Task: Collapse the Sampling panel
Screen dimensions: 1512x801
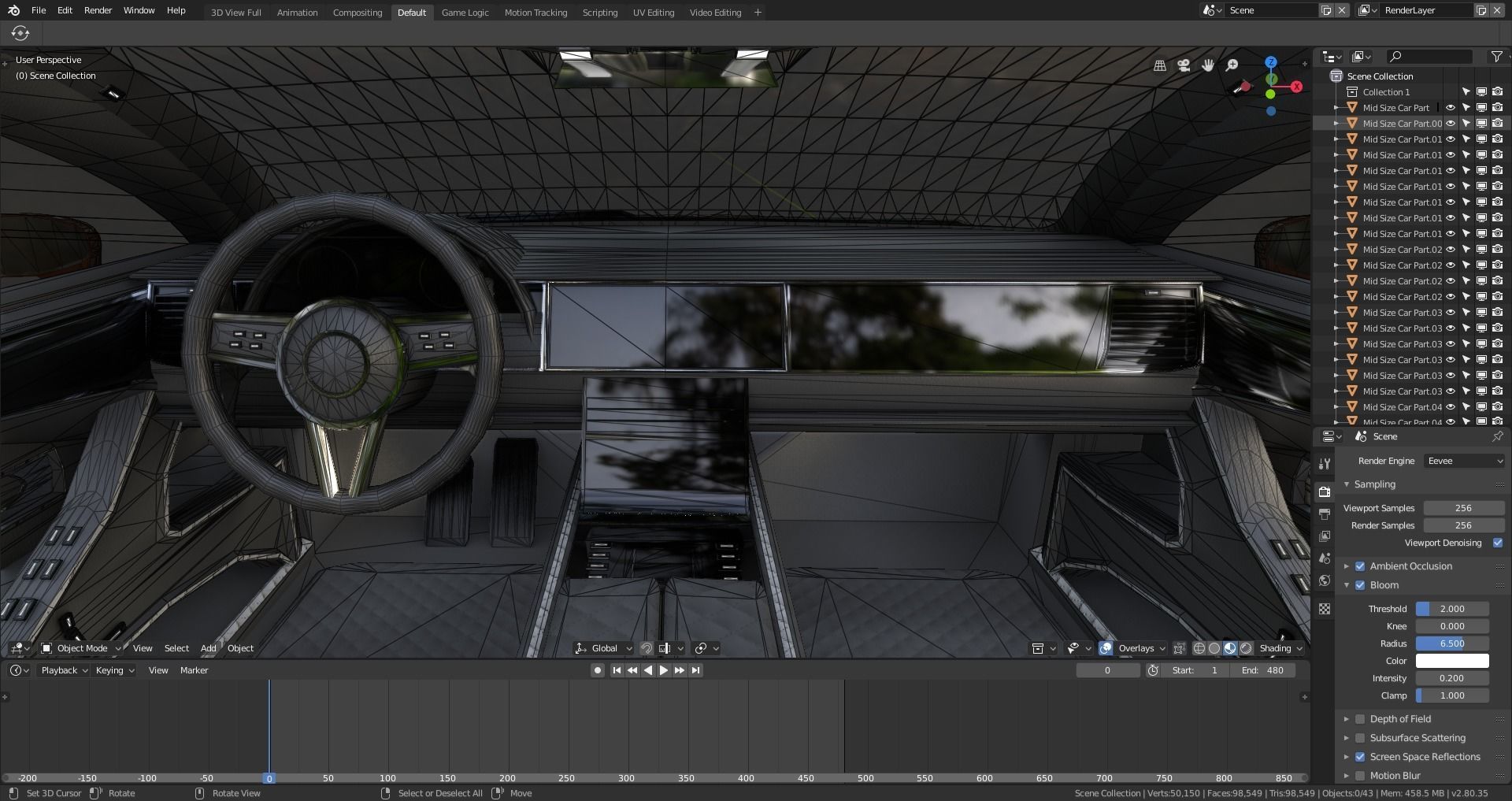Action: click(1347, 484)
